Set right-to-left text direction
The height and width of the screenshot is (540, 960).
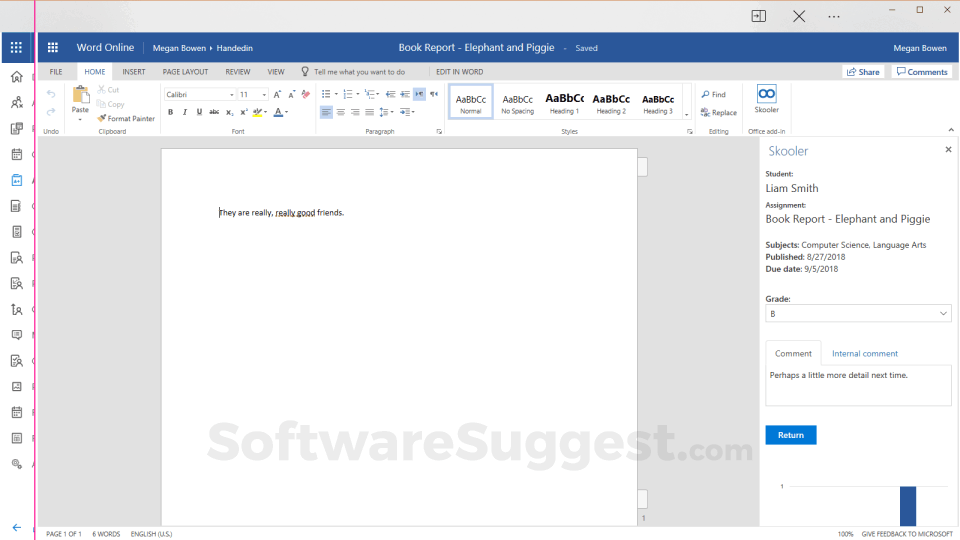433,94
